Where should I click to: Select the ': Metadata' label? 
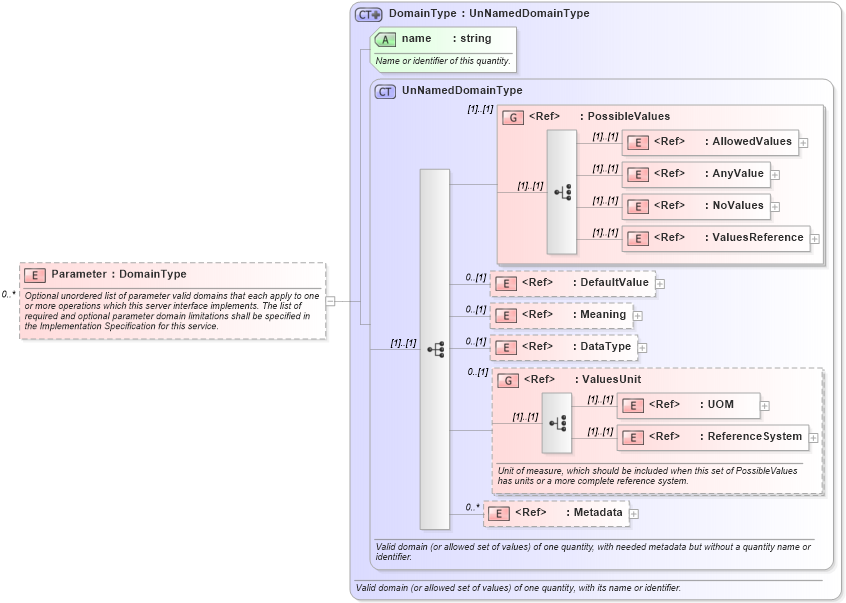click(594, 512)
